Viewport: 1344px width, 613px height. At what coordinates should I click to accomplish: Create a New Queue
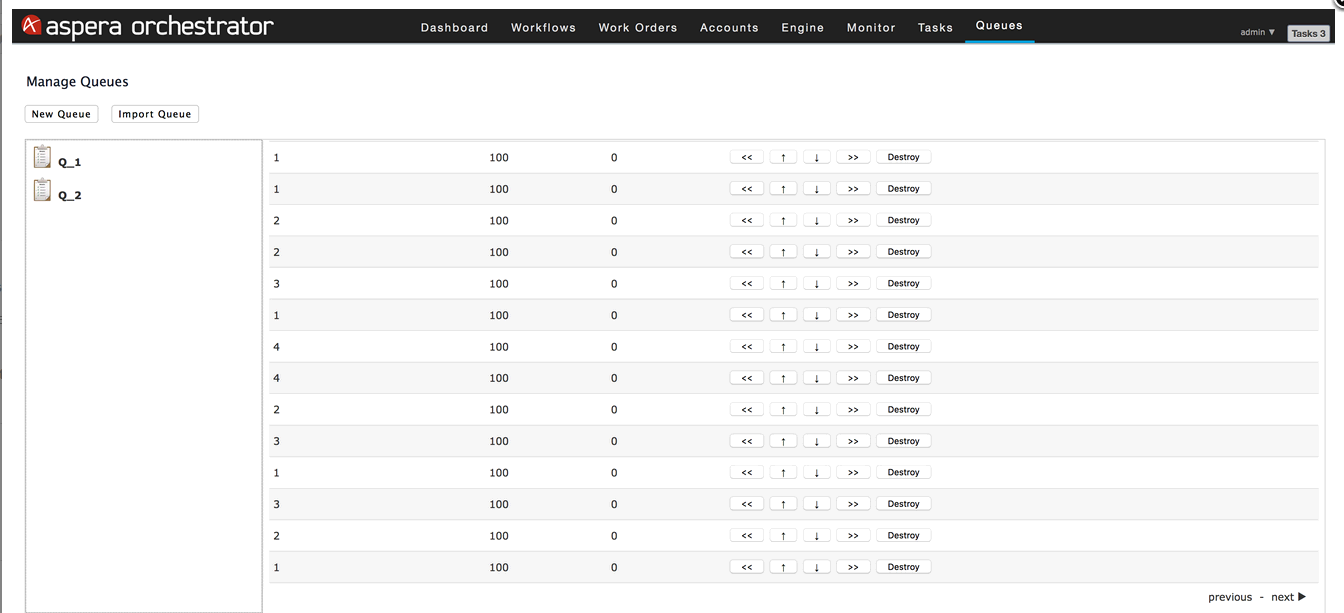pos(61,114)
